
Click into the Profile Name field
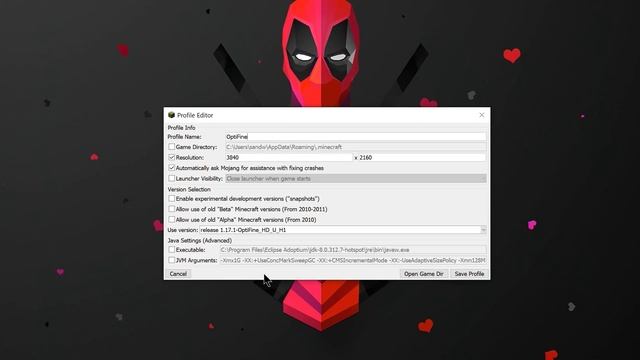356,137
